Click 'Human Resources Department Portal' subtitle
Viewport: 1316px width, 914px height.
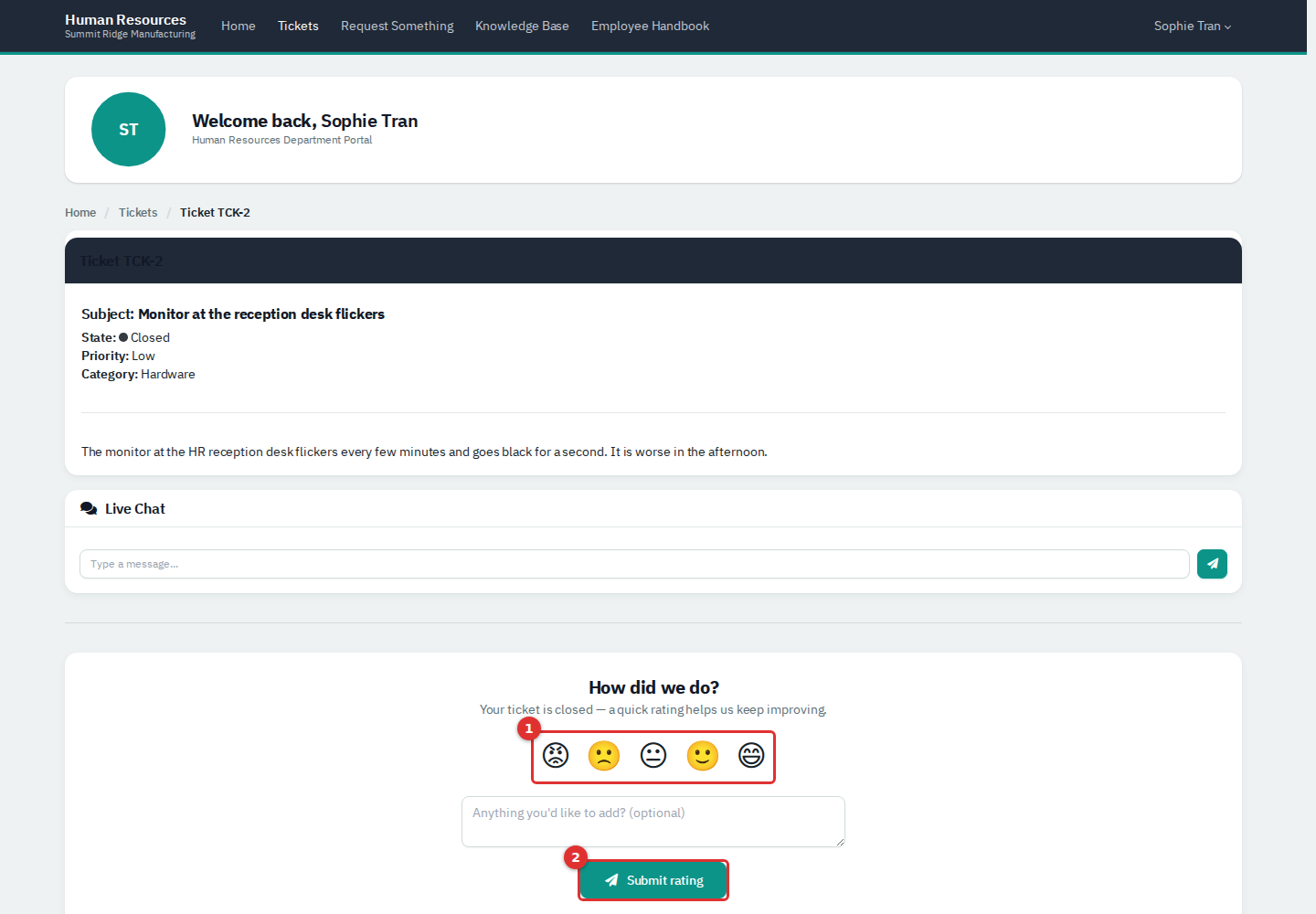coord(282,140)
